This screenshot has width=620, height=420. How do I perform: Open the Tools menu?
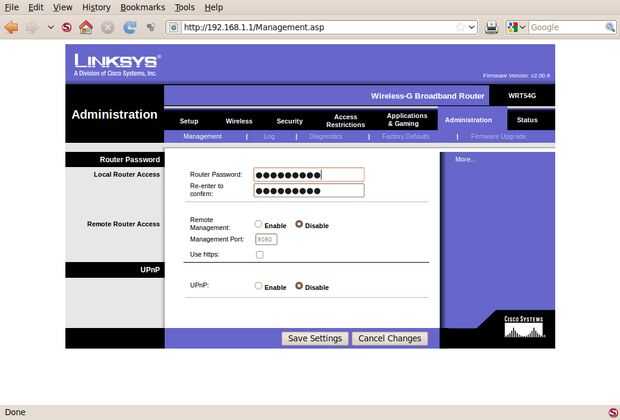pos(185,7)
